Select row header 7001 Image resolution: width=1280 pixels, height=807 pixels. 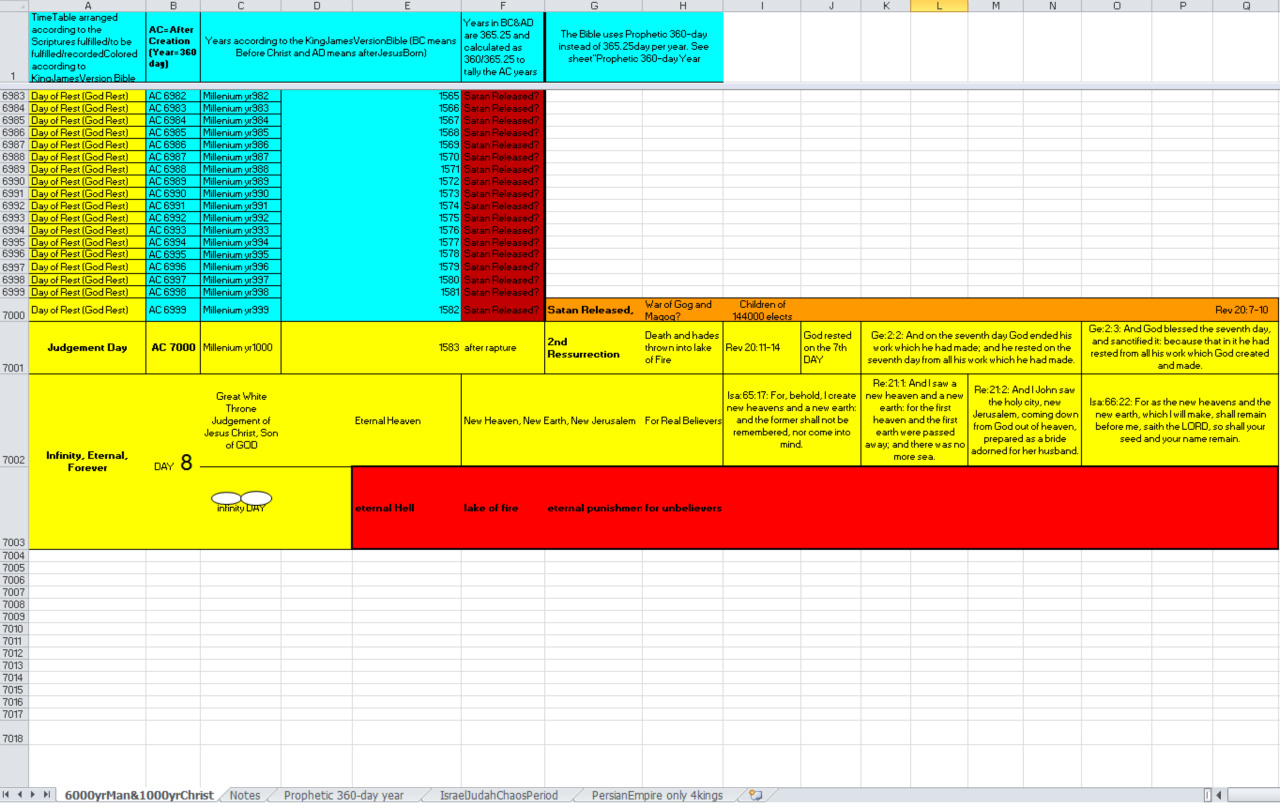coord(14,348)
